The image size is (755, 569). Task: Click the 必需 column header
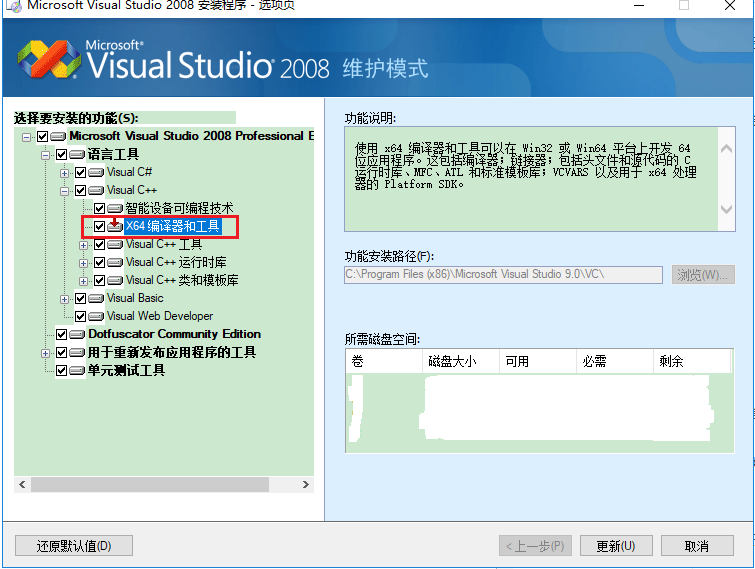click(615, 361)
